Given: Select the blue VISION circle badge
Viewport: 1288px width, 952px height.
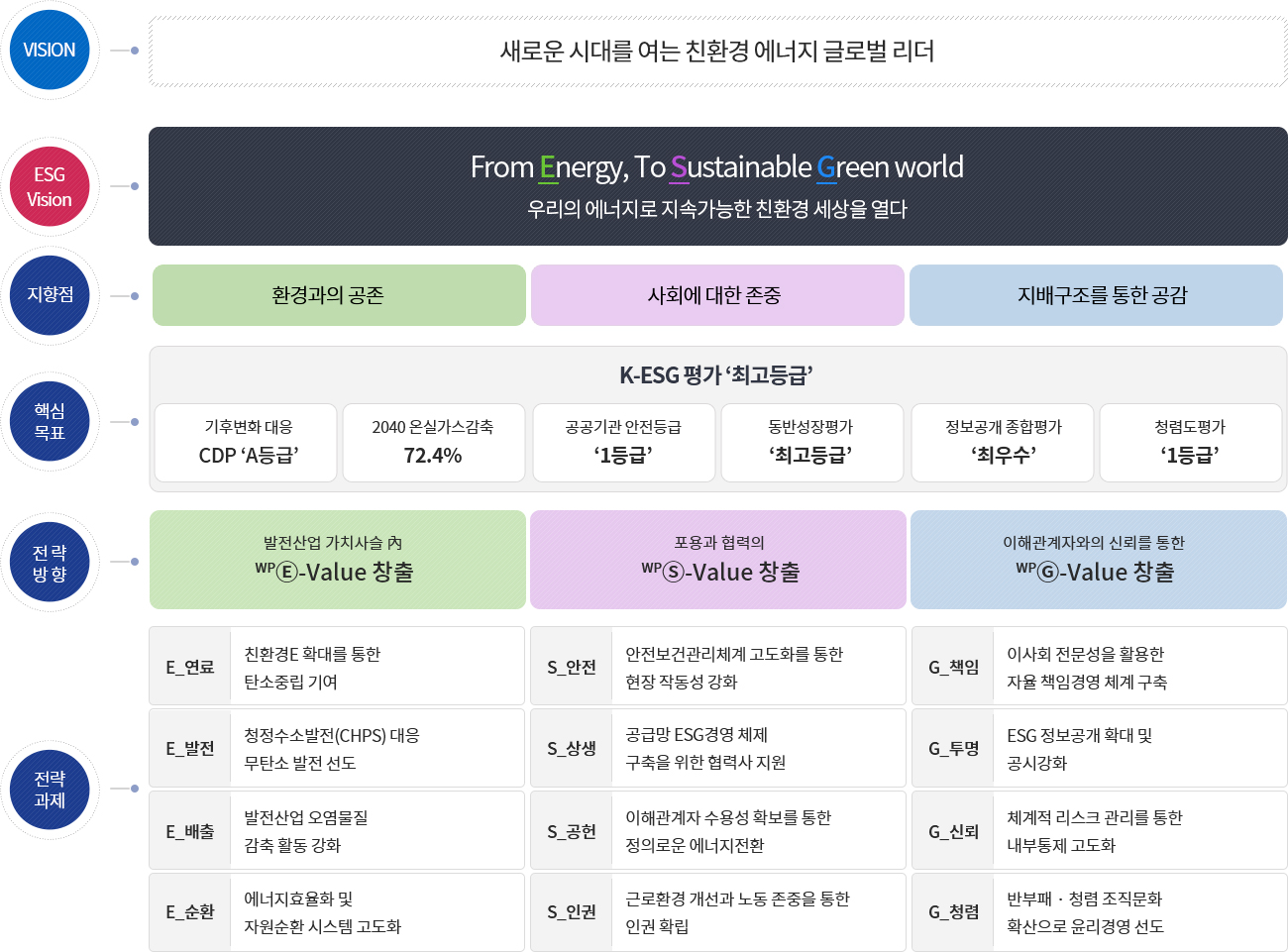Looking at the screenshot, I should (50, 50).
